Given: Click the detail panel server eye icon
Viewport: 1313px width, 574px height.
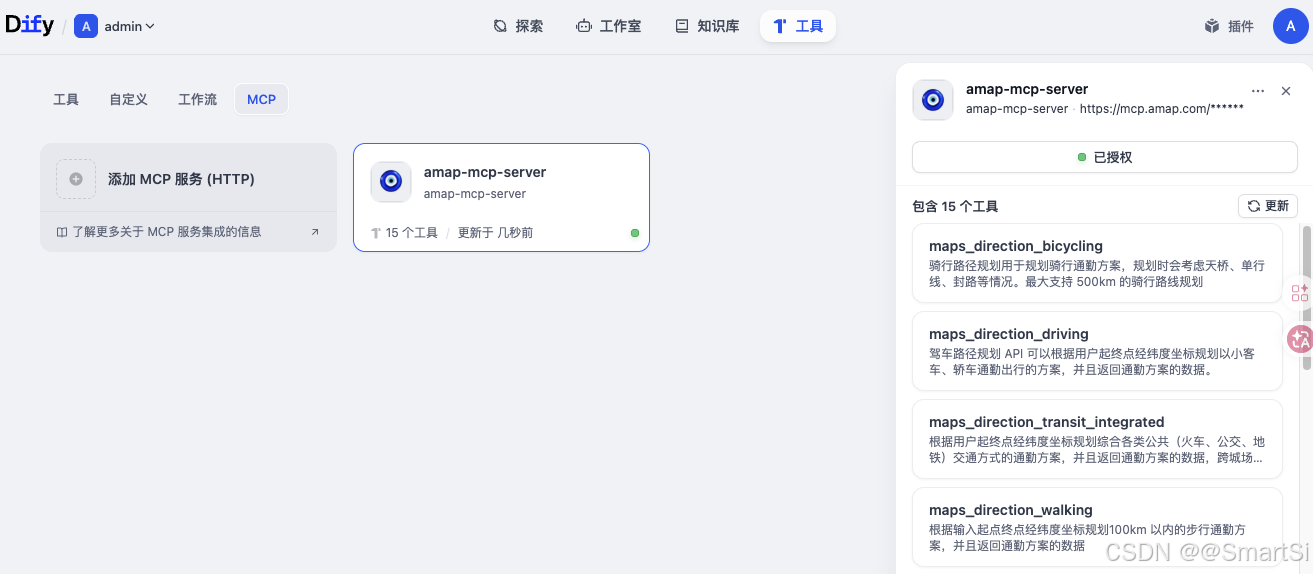Looking at the screenshot, I should 933,100.
